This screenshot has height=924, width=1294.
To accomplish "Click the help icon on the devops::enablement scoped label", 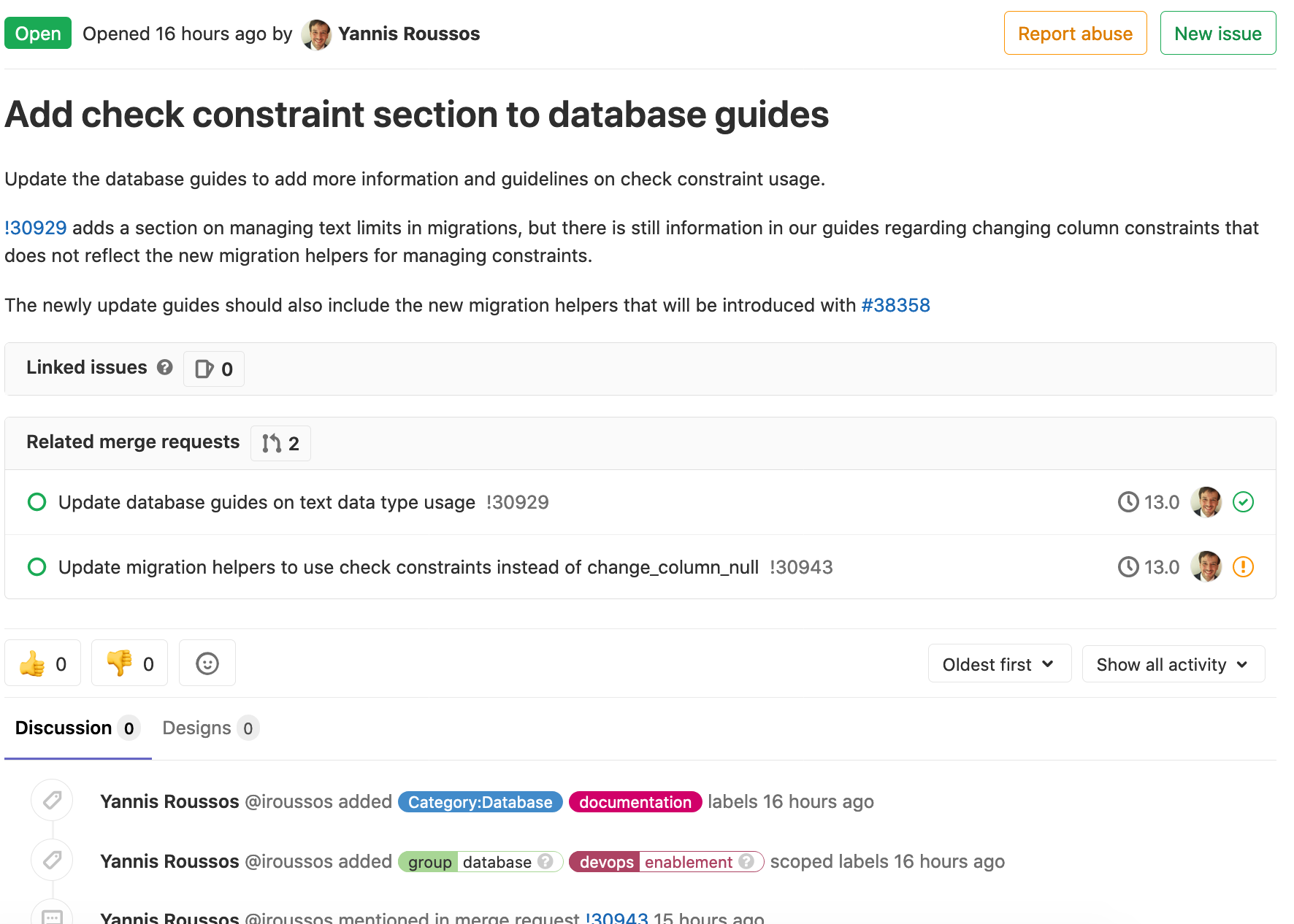I will [x=746, y=862].
